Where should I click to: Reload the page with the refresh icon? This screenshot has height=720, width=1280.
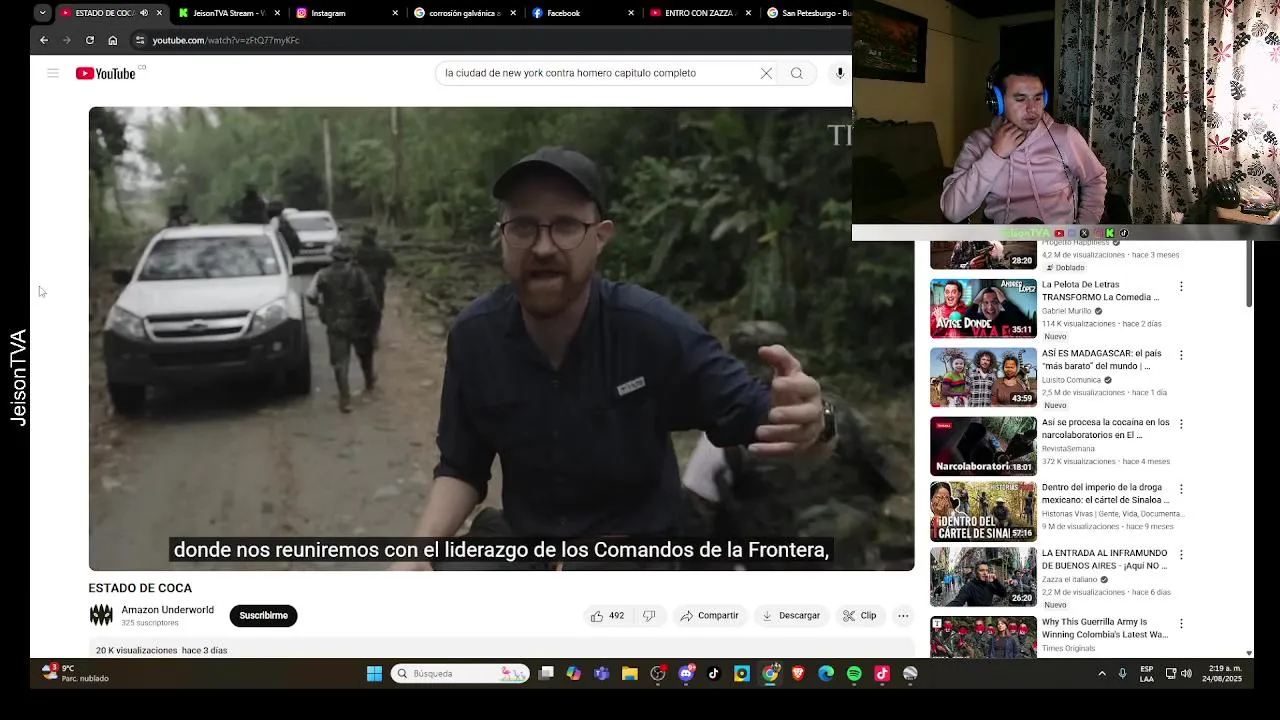point(89,40)
